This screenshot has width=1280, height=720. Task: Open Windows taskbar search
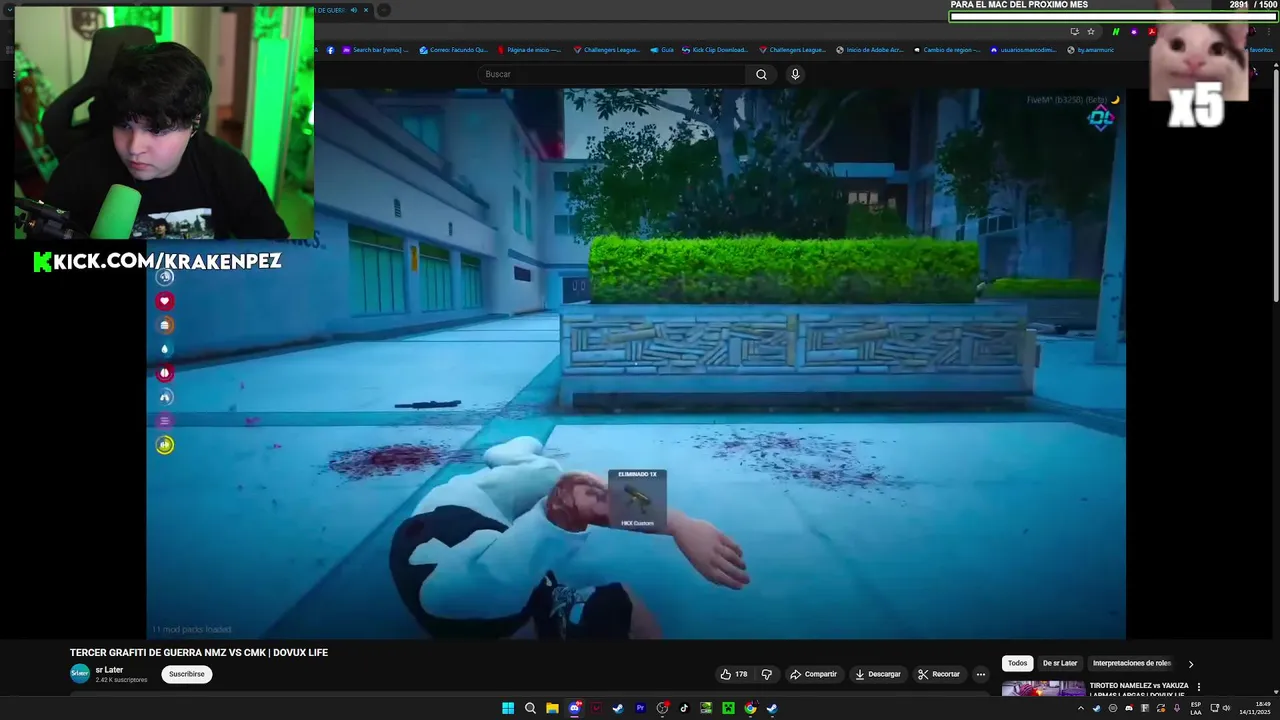(x=530, y=708)
